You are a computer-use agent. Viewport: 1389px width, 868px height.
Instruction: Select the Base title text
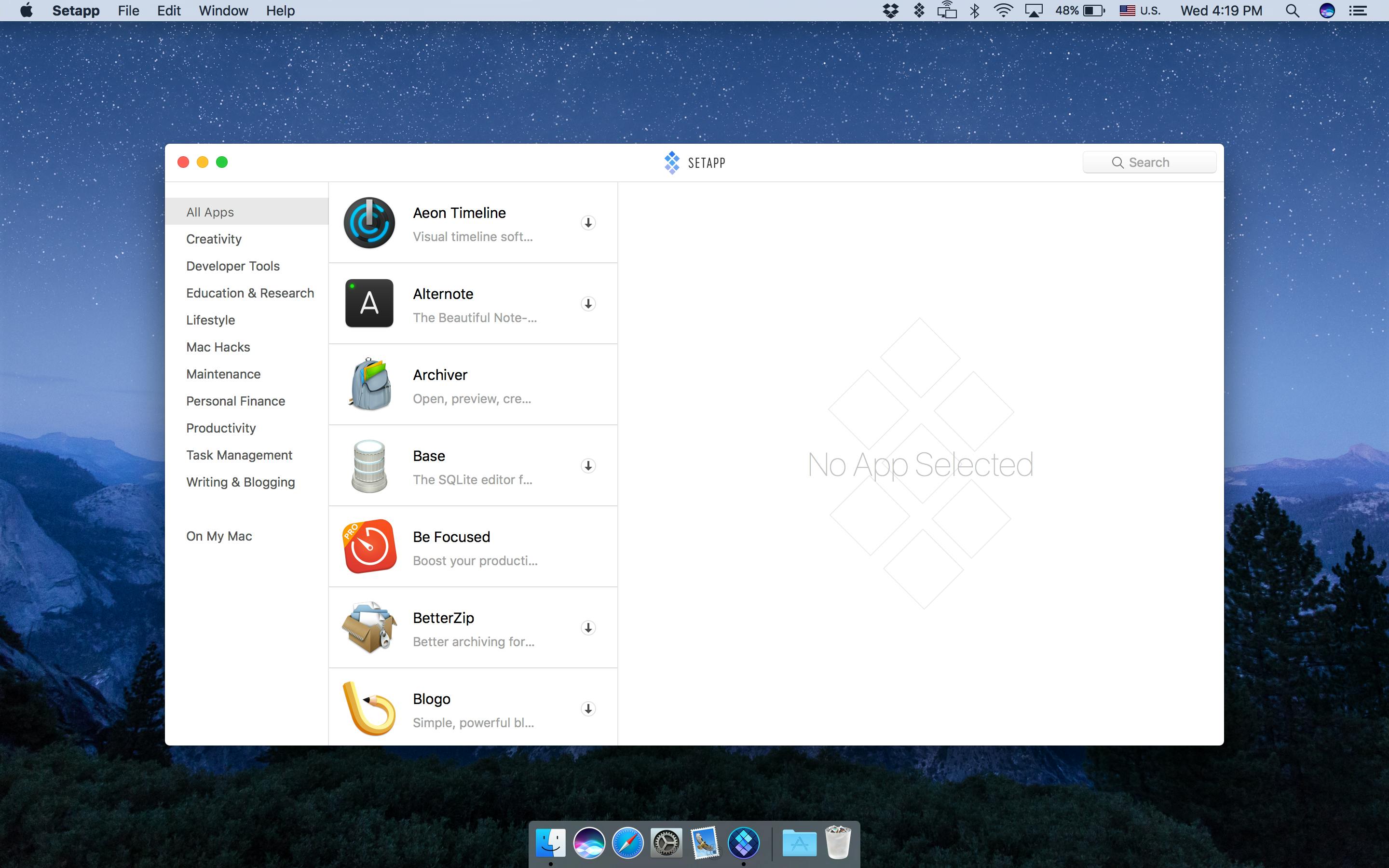429,456
